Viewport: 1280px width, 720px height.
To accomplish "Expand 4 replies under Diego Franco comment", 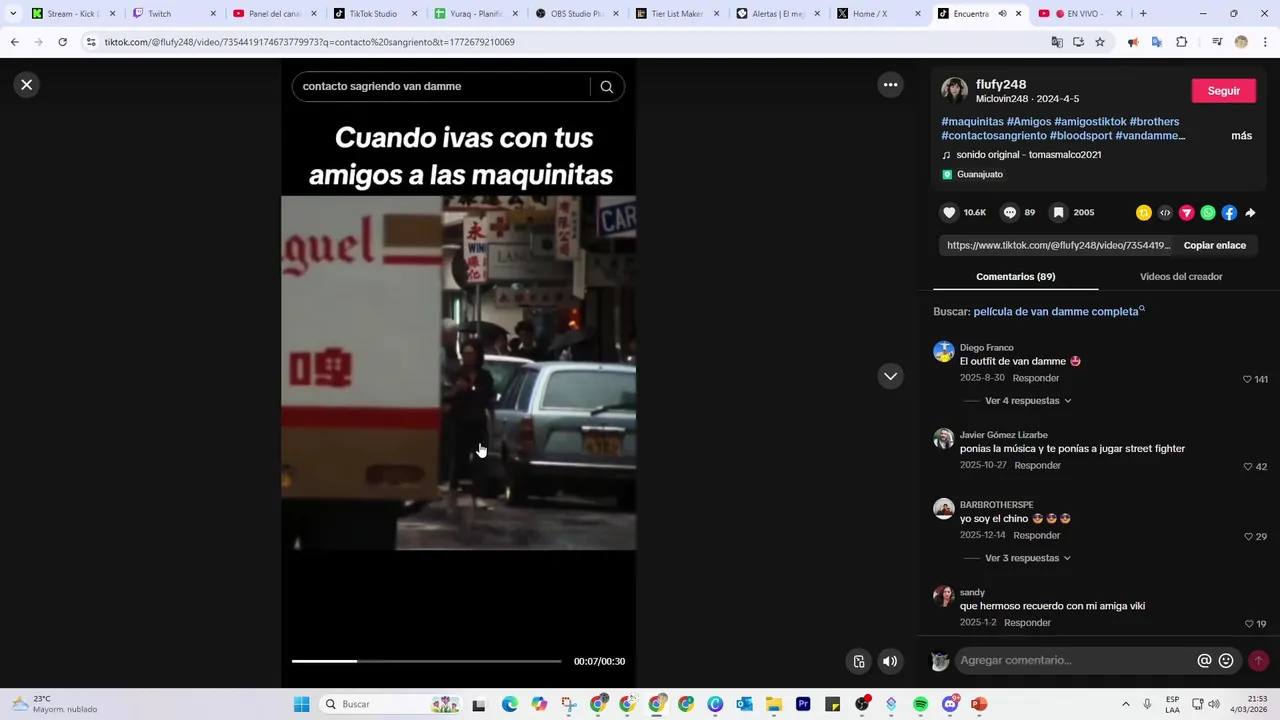I will tap(1028, 401).
